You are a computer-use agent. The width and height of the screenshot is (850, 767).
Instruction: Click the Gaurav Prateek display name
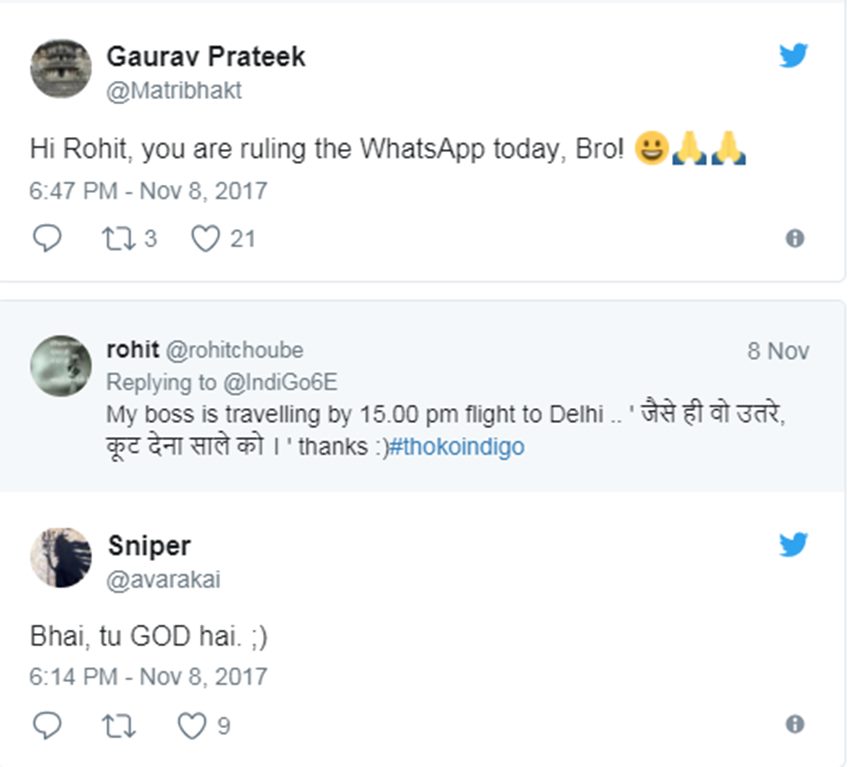[205, 56]
